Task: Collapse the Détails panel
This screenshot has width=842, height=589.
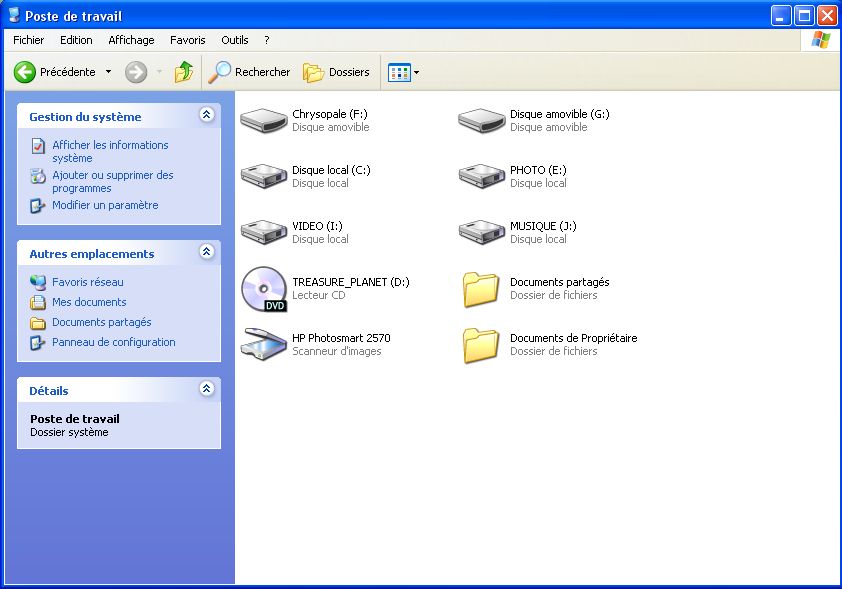Action: [x=207, y=389]
